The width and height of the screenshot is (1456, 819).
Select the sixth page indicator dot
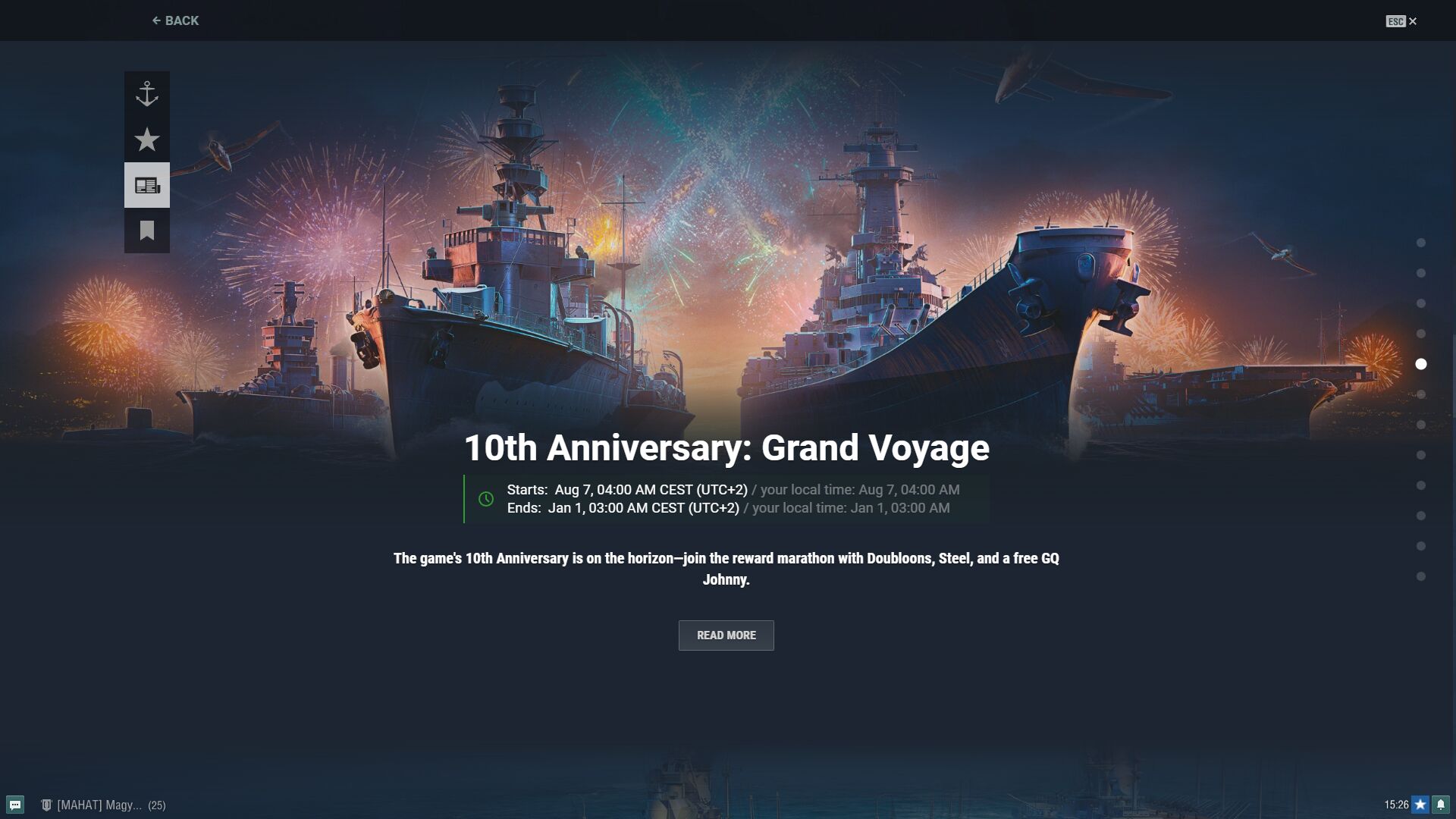[x=1421, y=394]
